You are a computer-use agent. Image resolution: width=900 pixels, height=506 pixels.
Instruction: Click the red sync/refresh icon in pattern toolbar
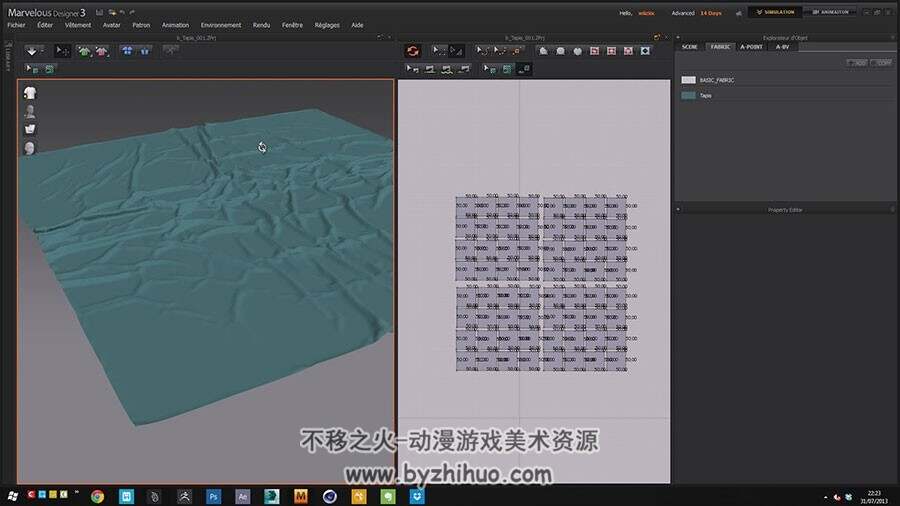click(412, 51)
